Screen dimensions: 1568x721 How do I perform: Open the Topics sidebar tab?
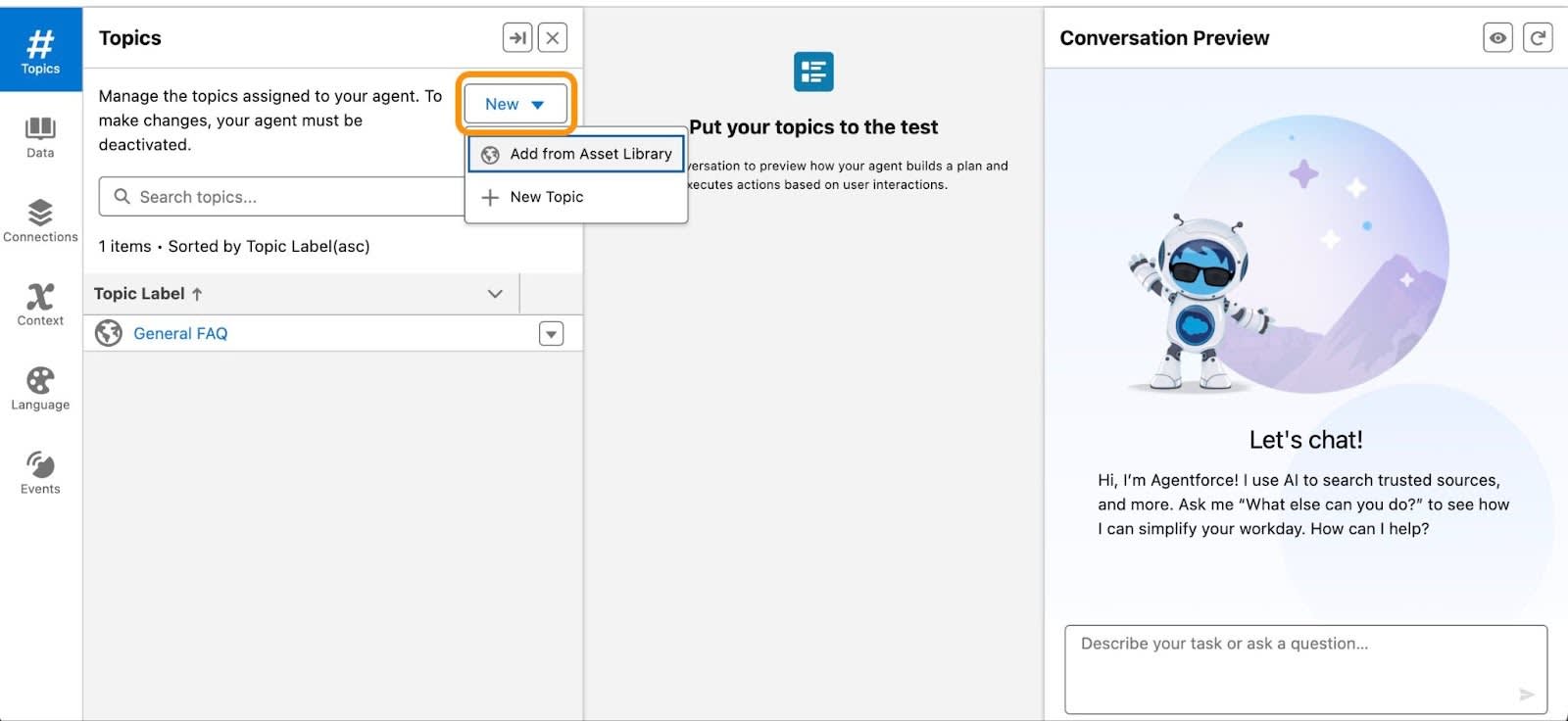click(40, 50)
